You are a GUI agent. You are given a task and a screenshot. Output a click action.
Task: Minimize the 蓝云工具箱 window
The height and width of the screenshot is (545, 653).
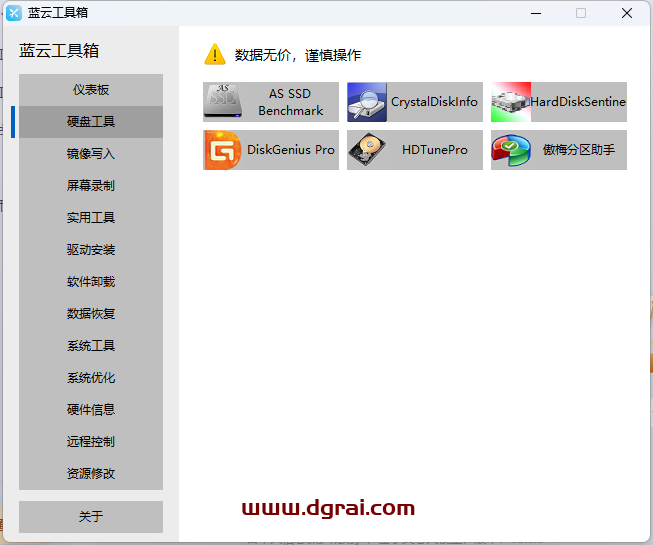pyautogui.click(x=536, y=13)
